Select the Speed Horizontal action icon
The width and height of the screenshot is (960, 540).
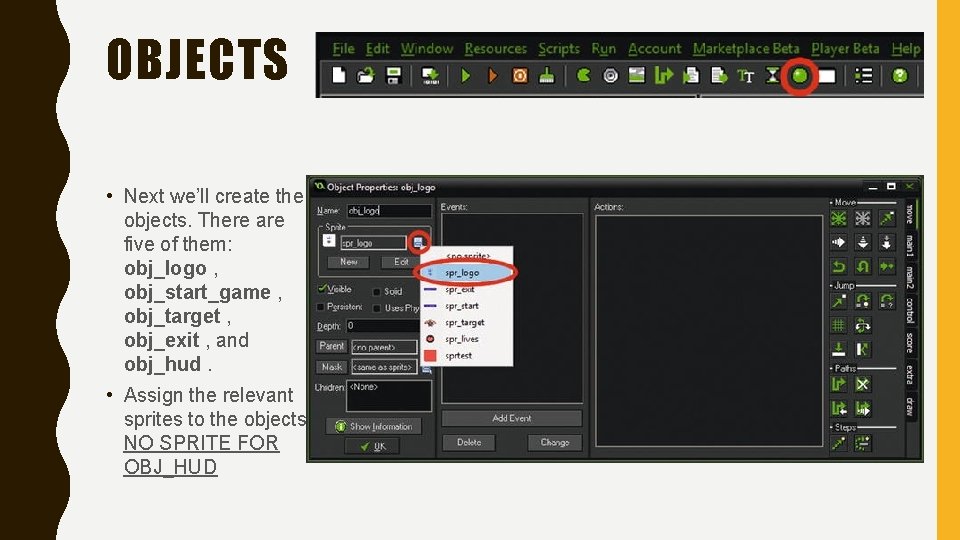pyautogui.click(x=838, y=242)
